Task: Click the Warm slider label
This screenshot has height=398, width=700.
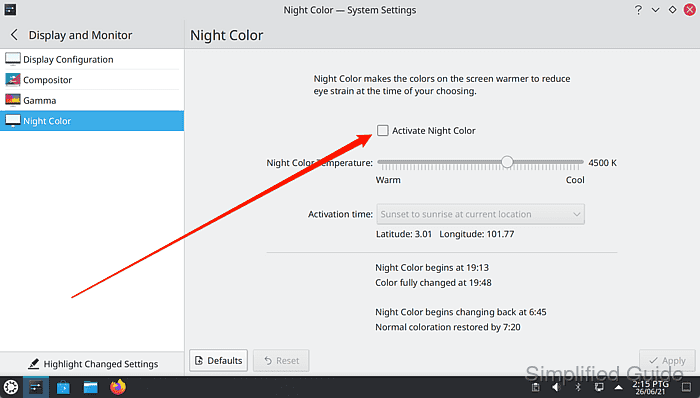Action: point(388,180)
